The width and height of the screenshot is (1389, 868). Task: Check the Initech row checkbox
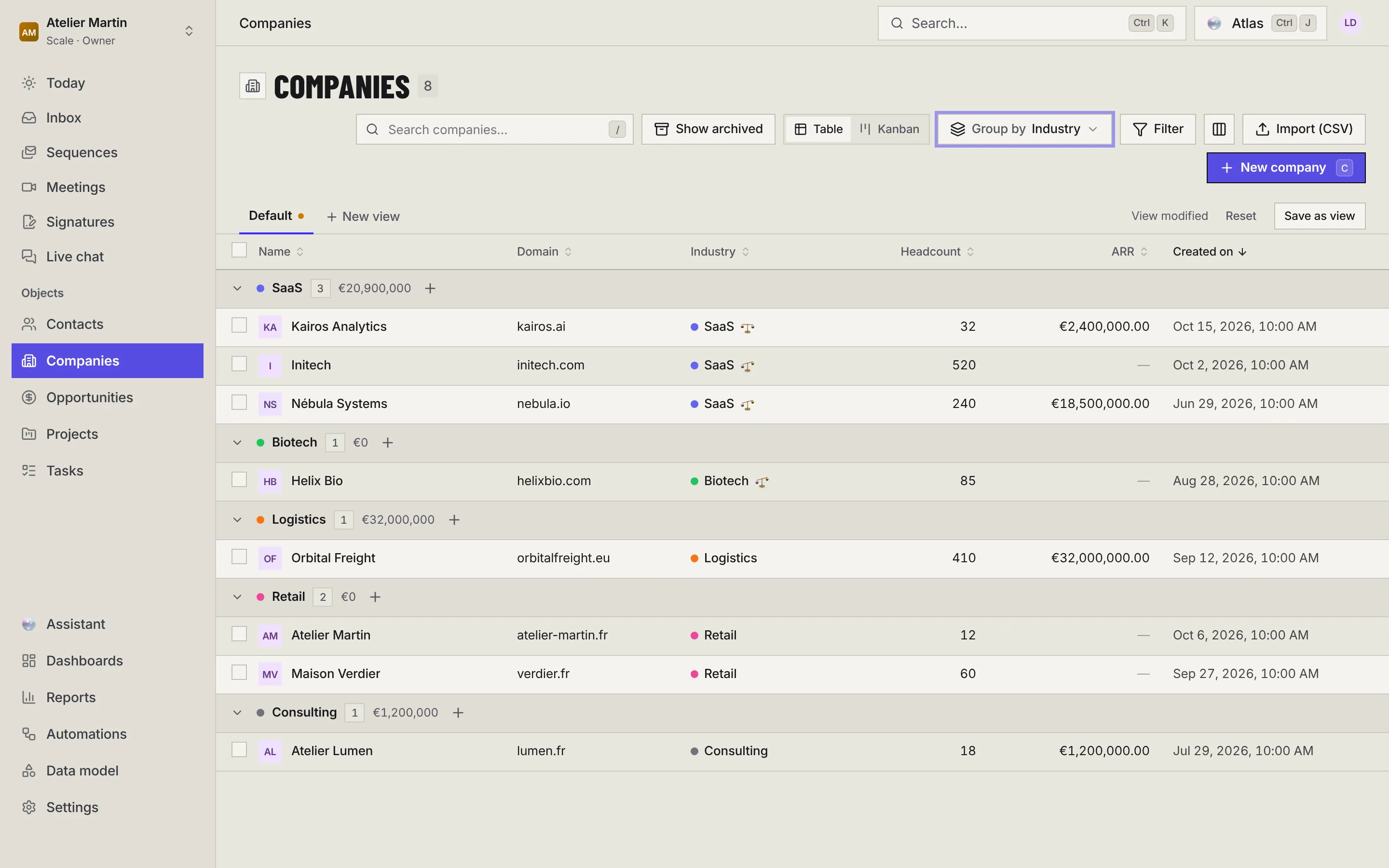[239, 364]
